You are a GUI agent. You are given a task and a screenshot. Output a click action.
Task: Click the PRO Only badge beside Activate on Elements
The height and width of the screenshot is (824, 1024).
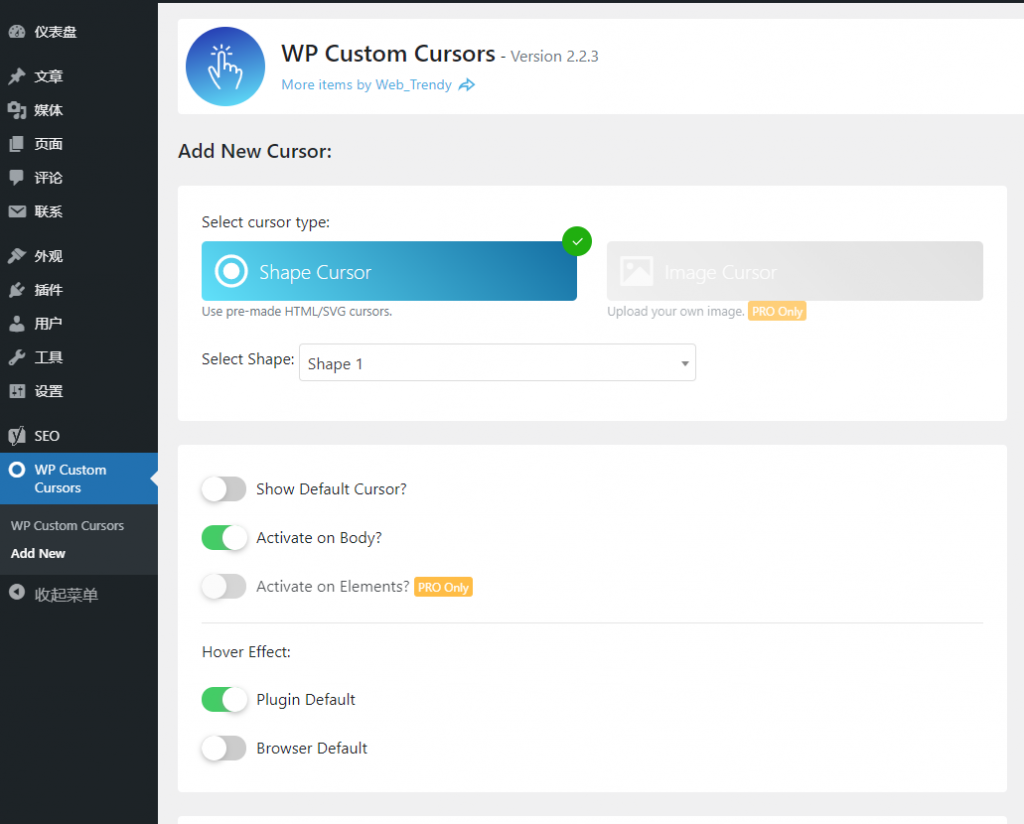pyautogui.click(x=443, y=587)
